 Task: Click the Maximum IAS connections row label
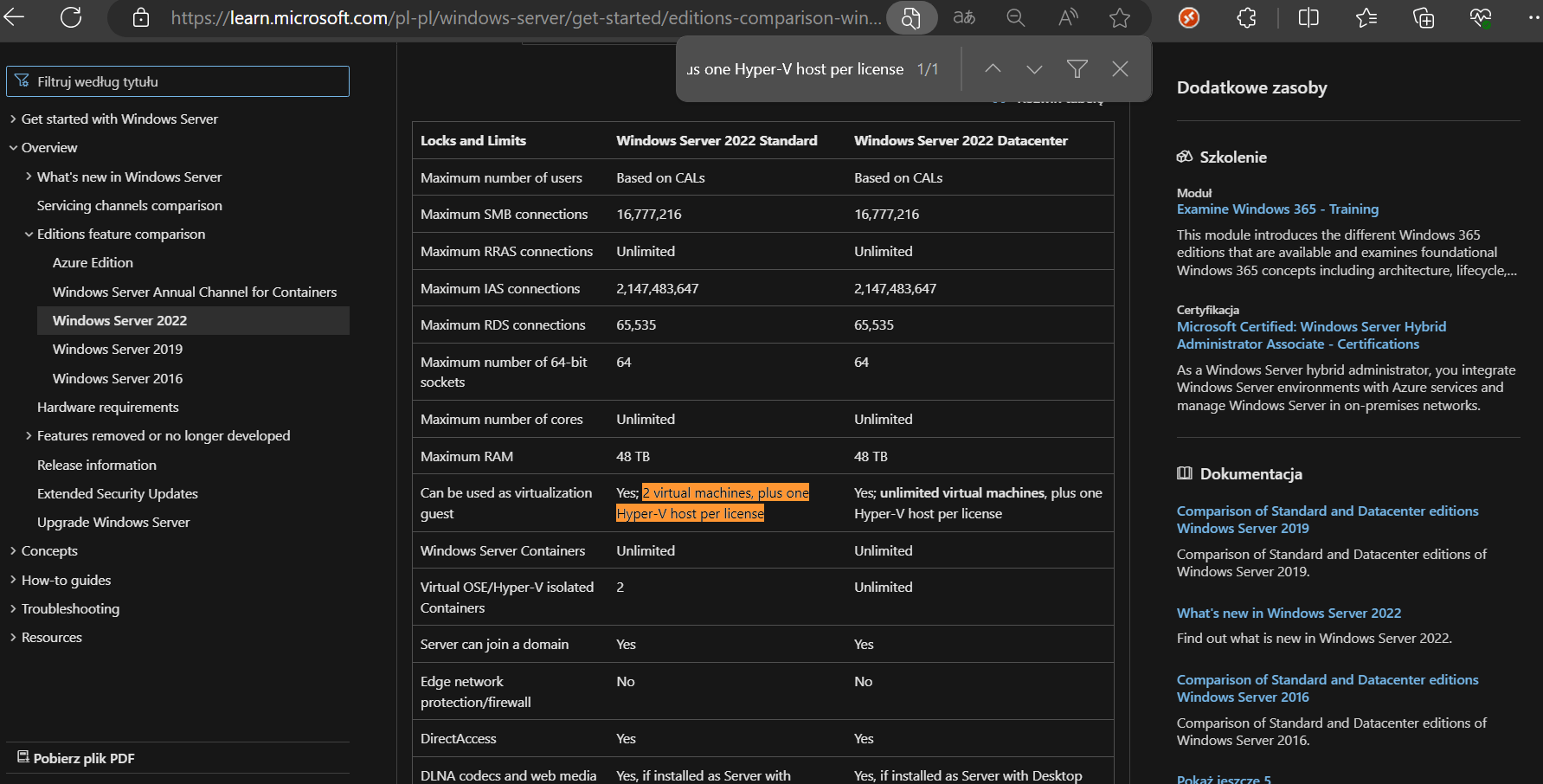coord(500,289)
